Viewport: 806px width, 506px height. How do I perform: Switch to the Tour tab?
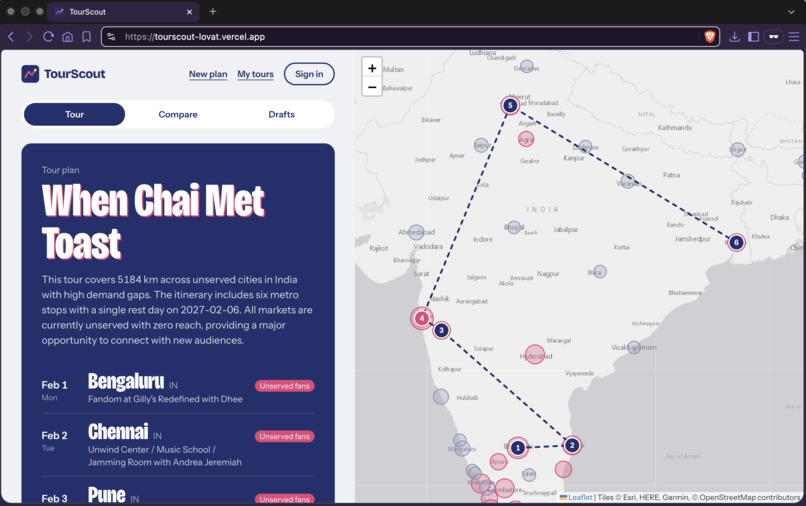(75, 114)
